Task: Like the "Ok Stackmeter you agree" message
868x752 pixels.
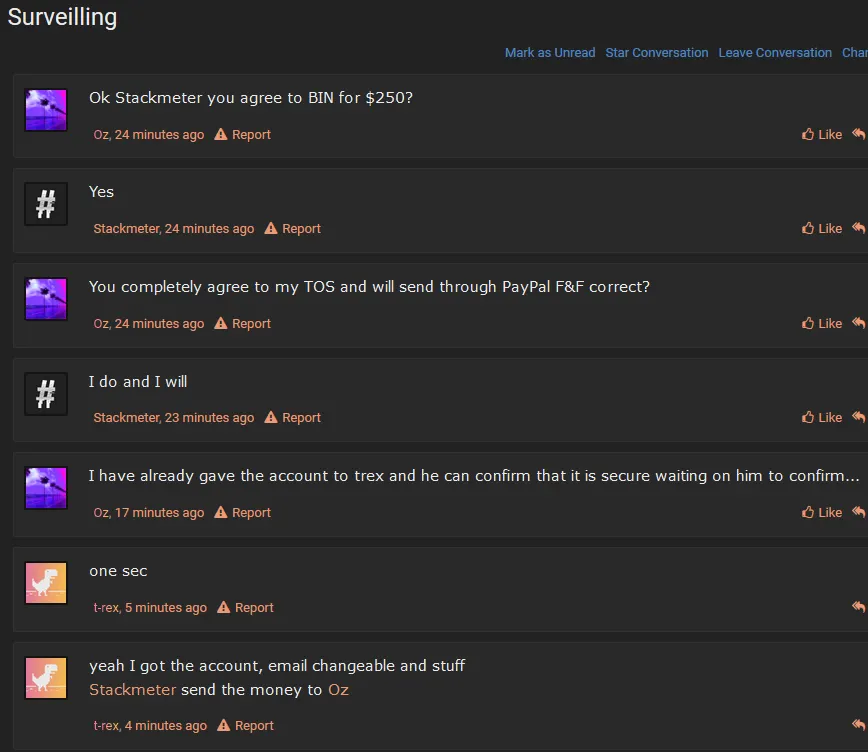Action: click(822, 135)
